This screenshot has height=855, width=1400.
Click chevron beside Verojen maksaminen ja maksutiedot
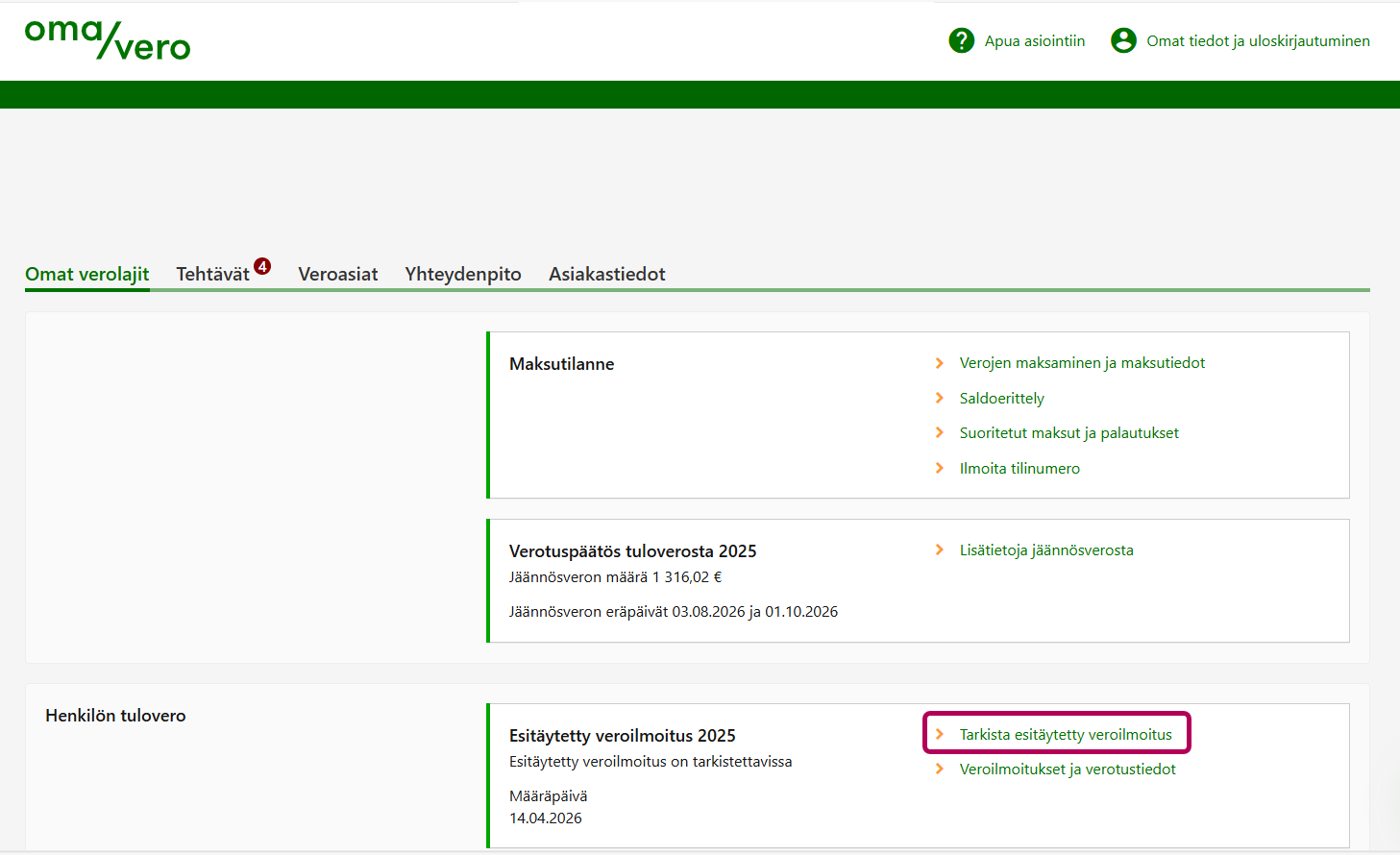click(940, 363)
